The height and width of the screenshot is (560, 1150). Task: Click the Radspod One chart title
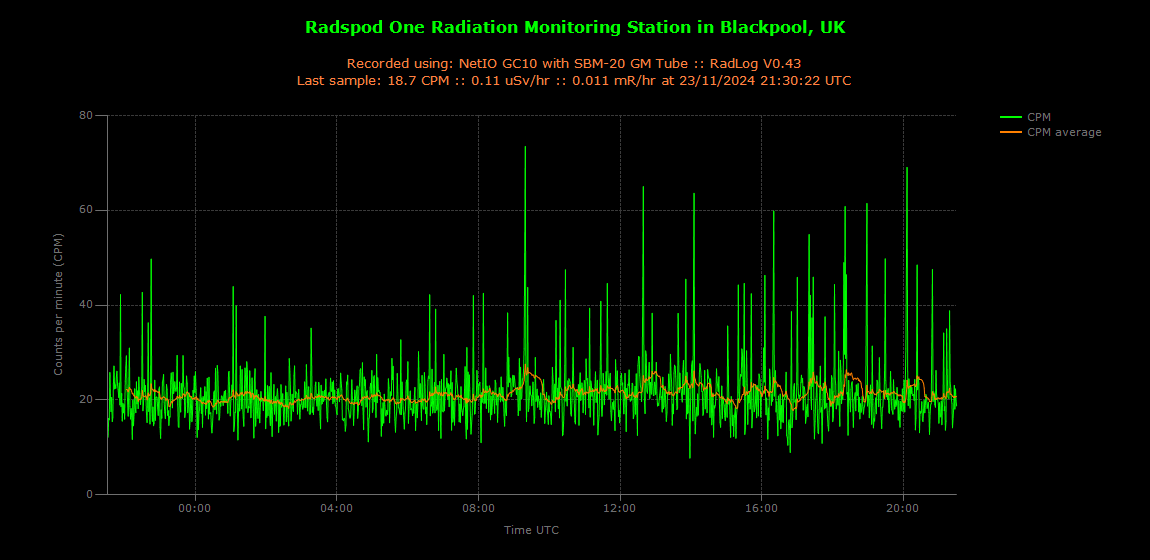(575, 27)
